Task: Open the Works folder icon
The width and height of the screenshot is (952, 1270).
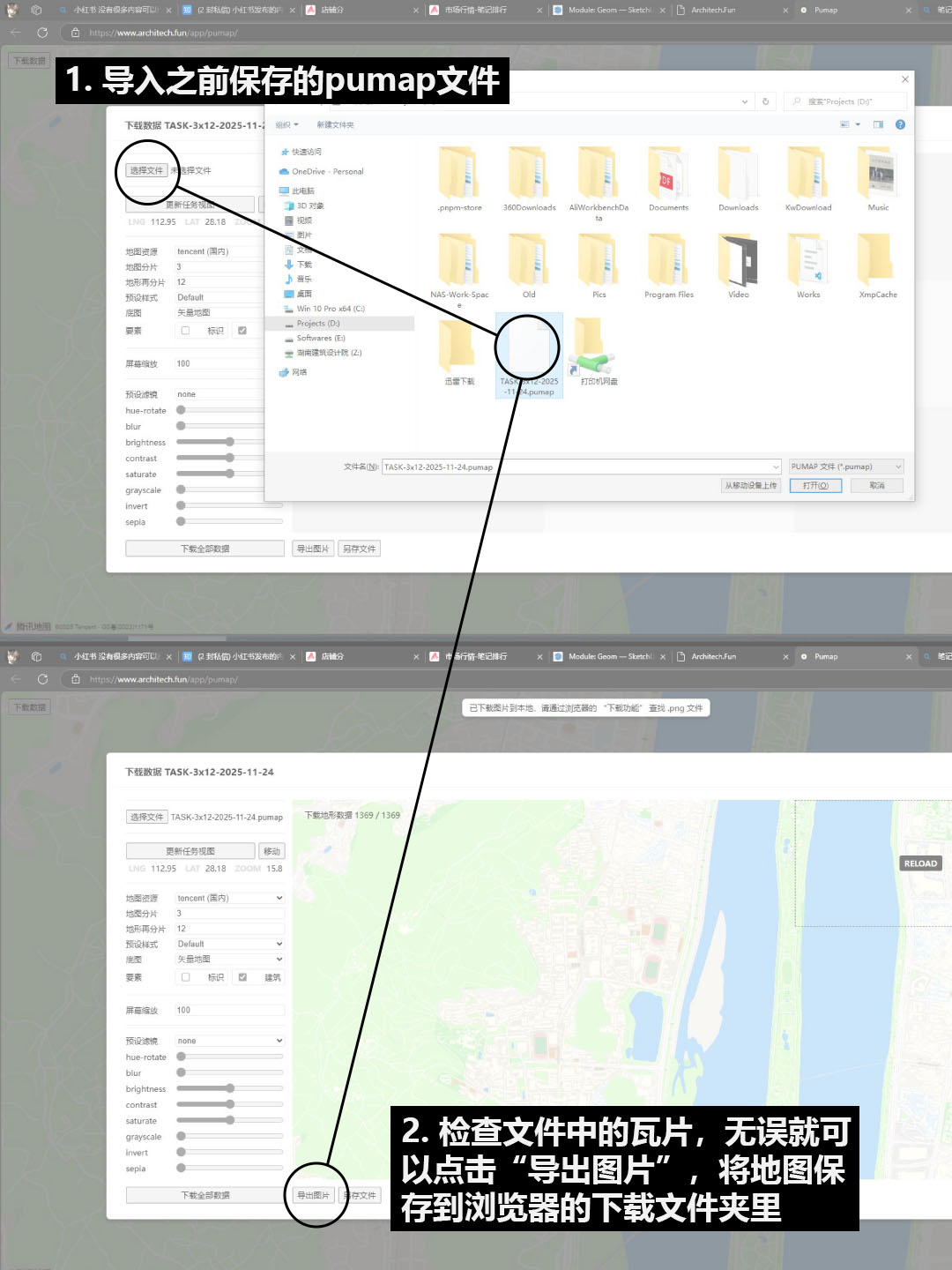Action: click(807, 261)
